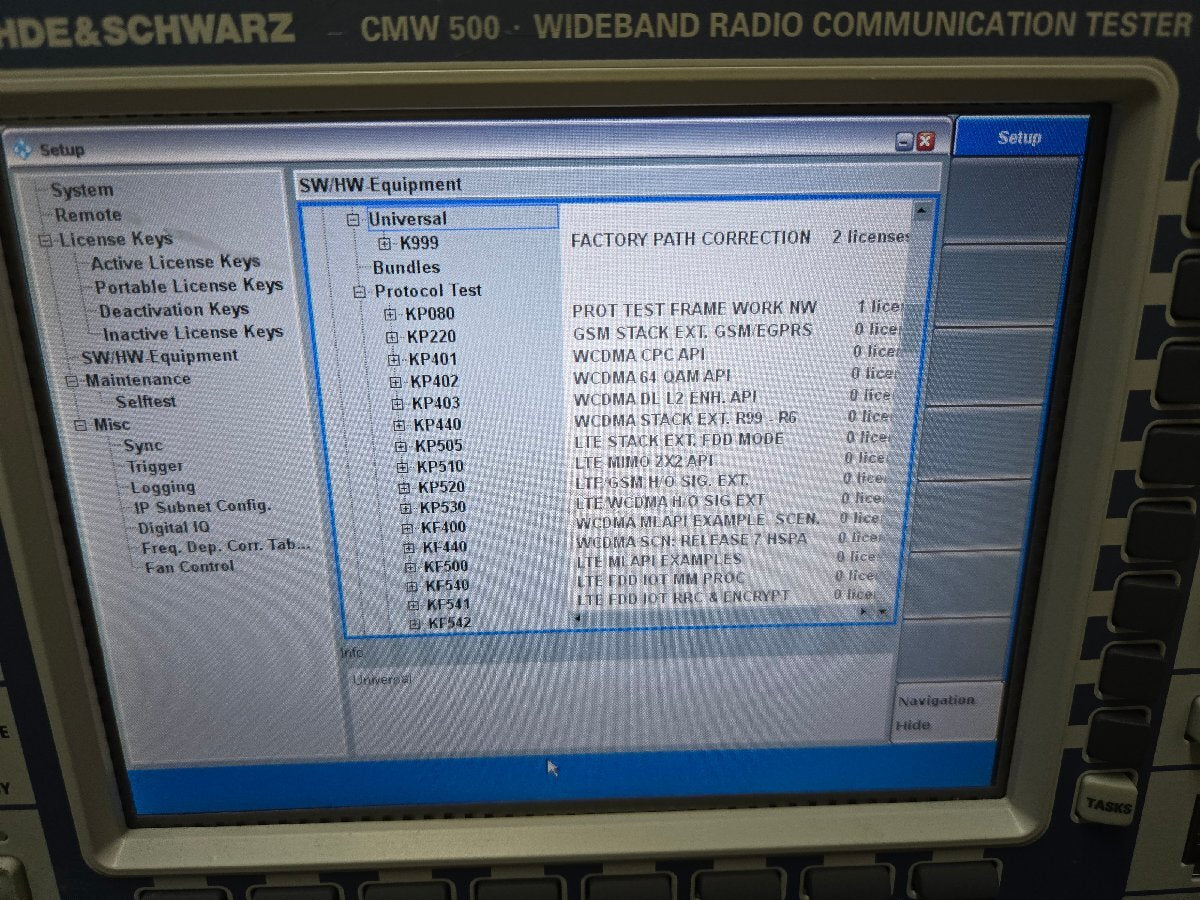Open Deactivation Keys
Image resolution: width=1200 pixels, height=900 pixels.
(x=174, y=309)
